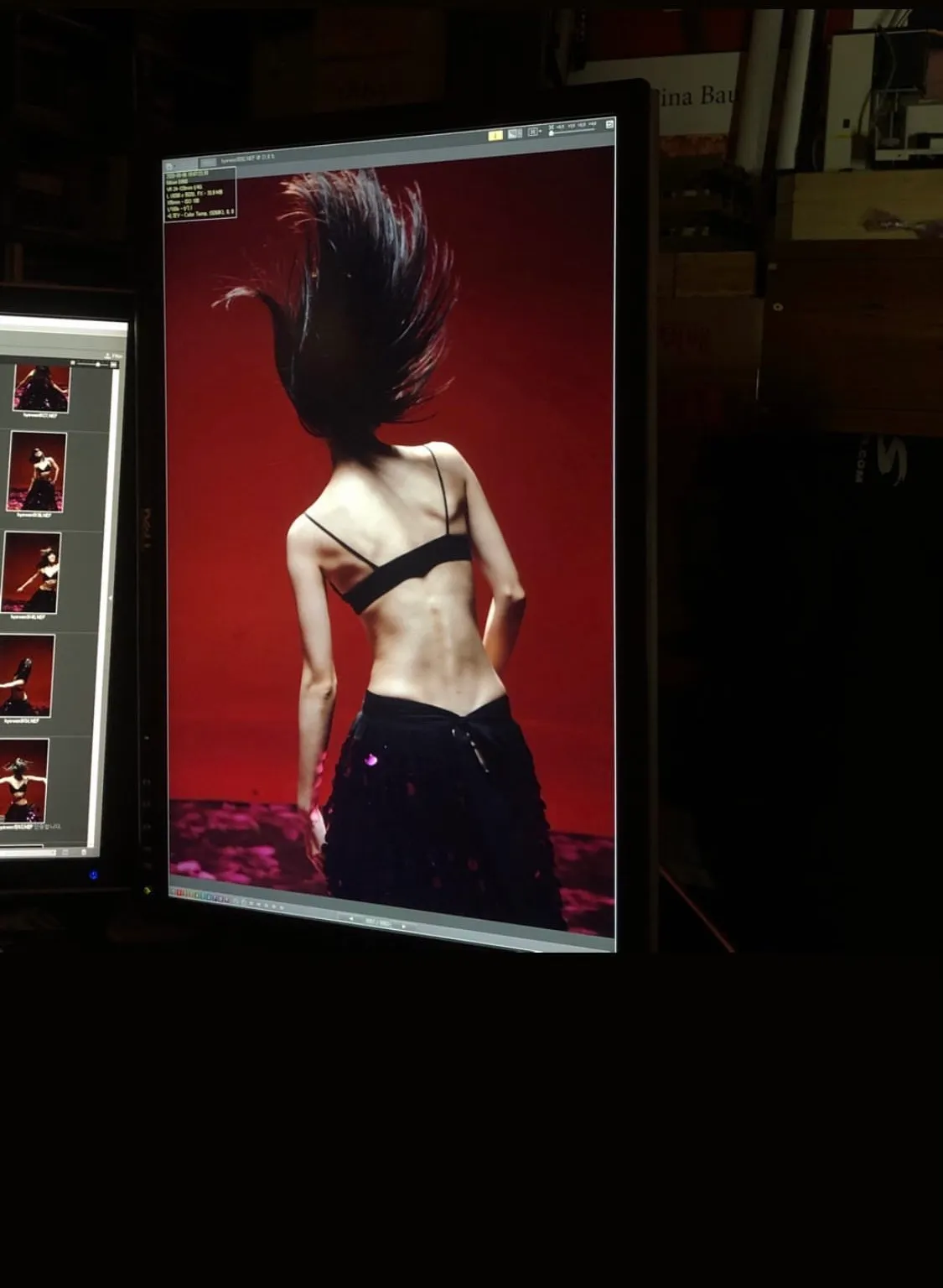Viewport: 943px width, 1288px height.
Task: Go to the next image arrow
Action: click(x=404, y=925)
